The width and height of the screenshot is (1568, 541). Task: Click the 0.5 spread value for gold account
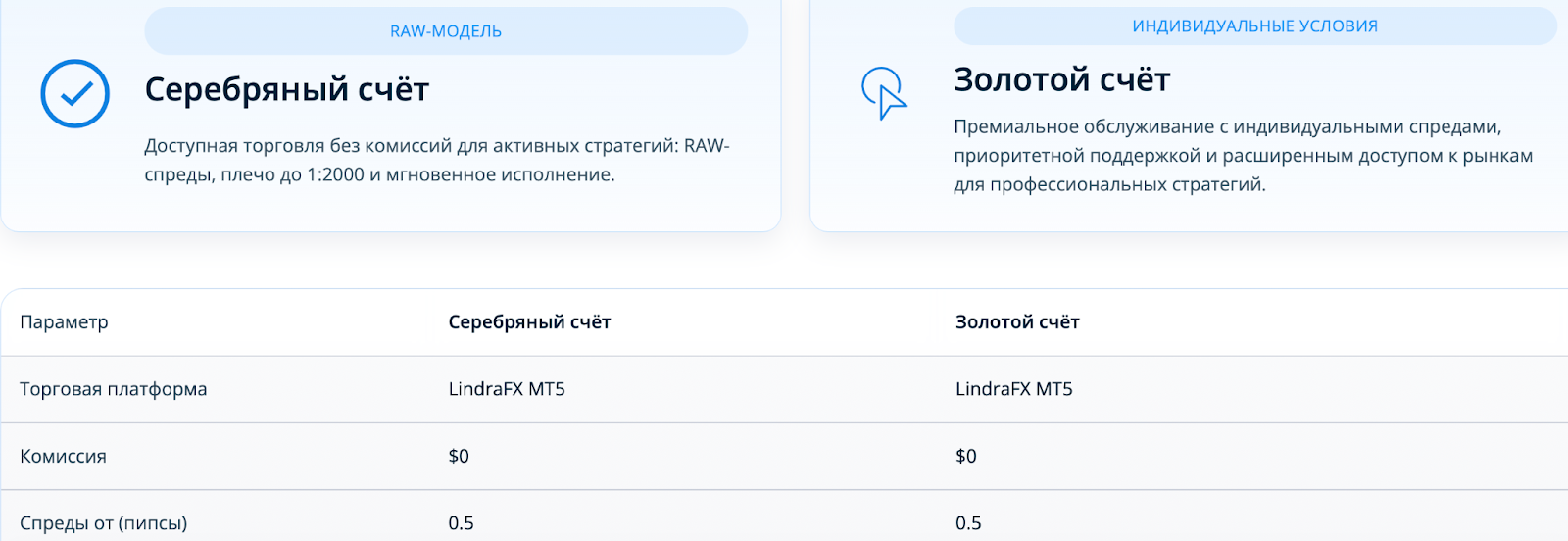968,523
